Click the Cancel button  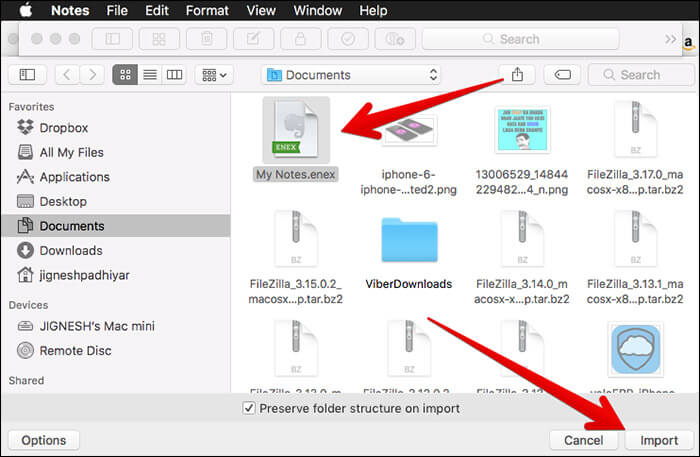coord(583,440)
